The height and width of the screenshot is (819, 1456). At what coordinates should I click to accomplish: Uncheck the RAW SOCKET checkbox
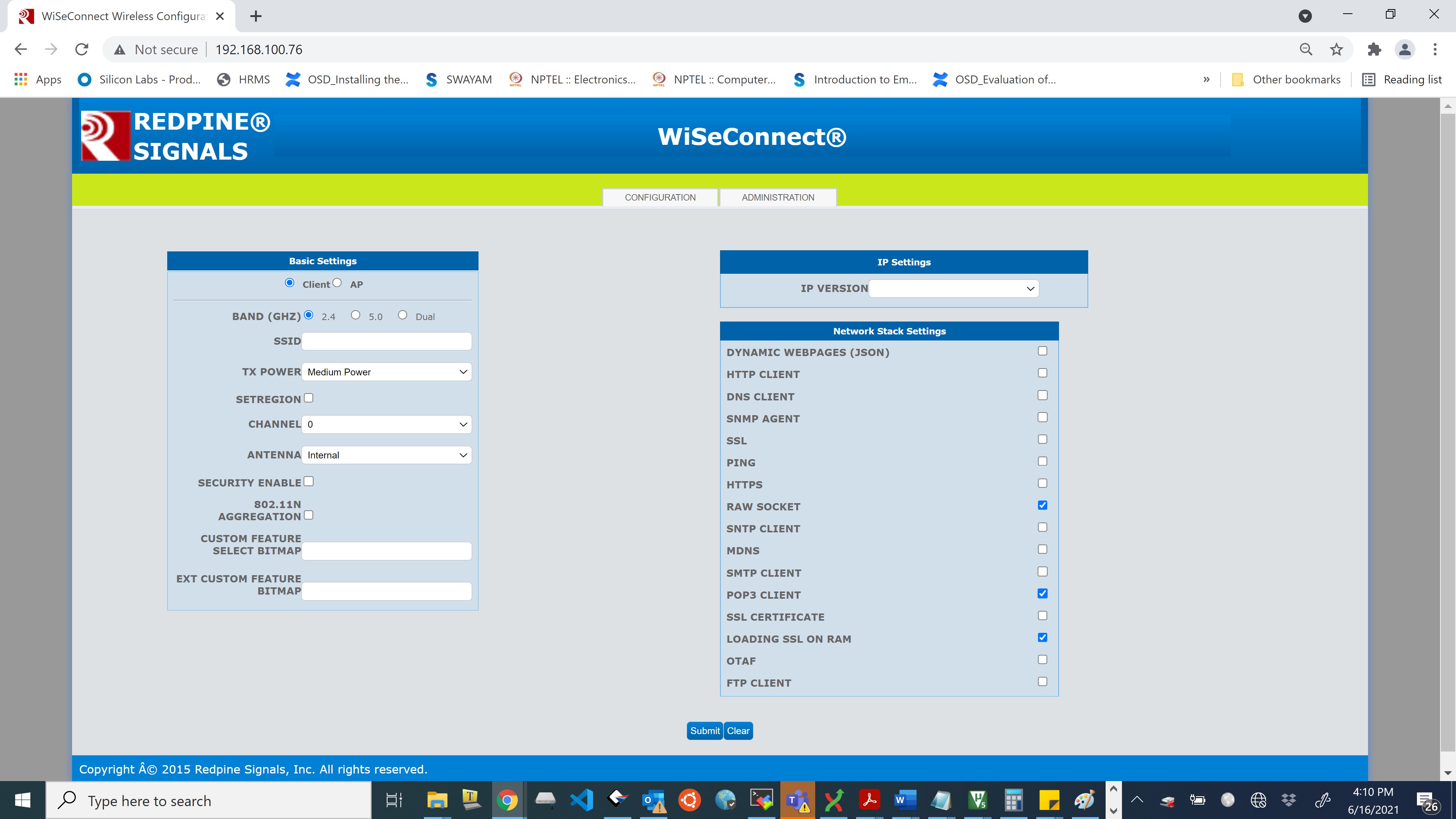pos(1042,505)
